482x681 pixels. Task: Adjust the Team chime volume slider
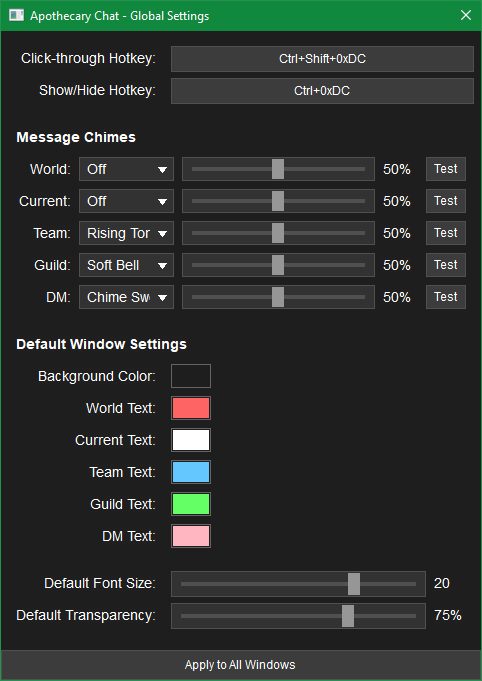278,233
